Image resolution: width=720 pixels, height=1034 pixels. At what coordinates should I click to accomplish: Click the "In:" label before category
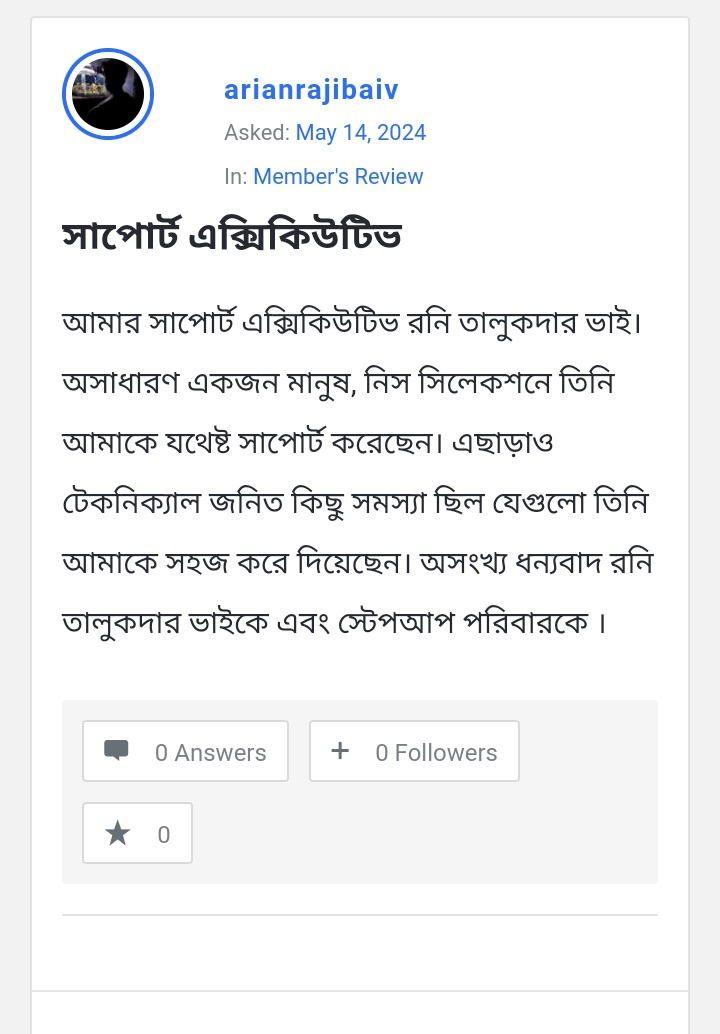(235, 177)
